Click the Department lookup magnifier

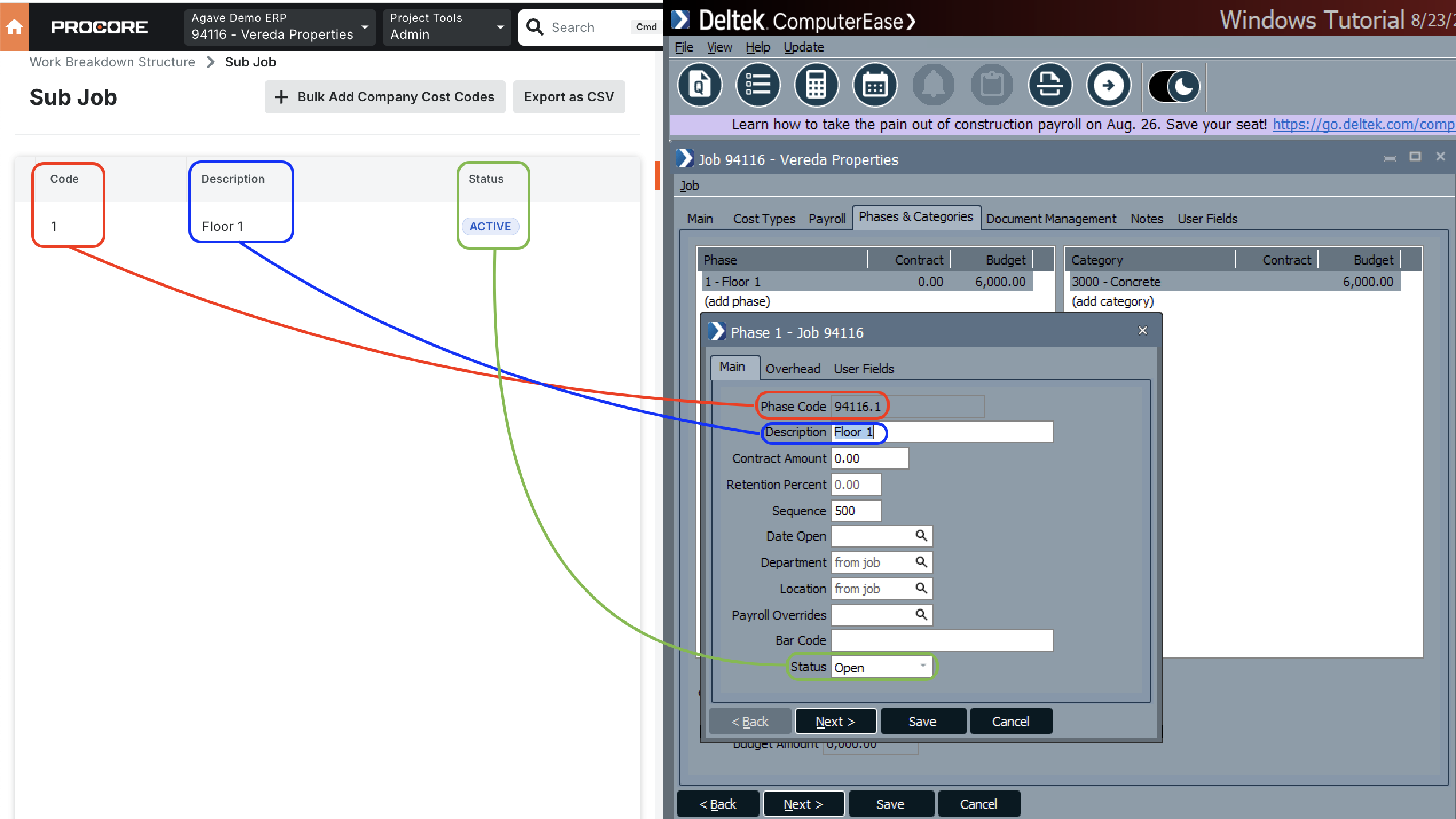coord(921,562)
